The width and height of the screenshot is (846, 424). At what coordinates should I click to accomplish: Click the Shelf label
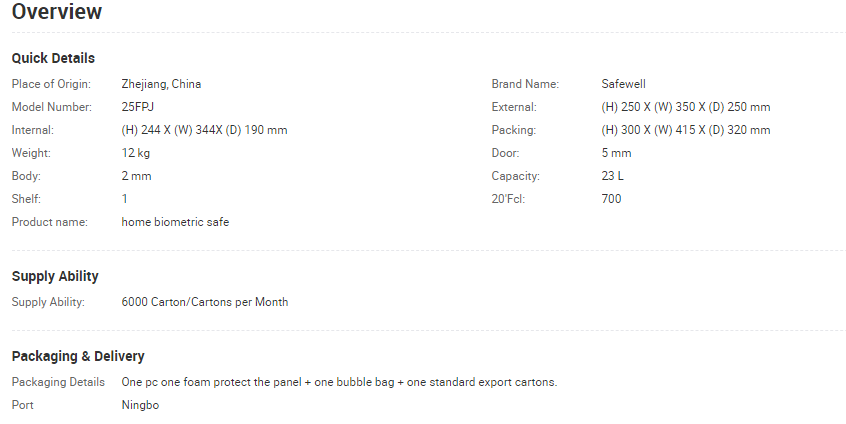26,199
